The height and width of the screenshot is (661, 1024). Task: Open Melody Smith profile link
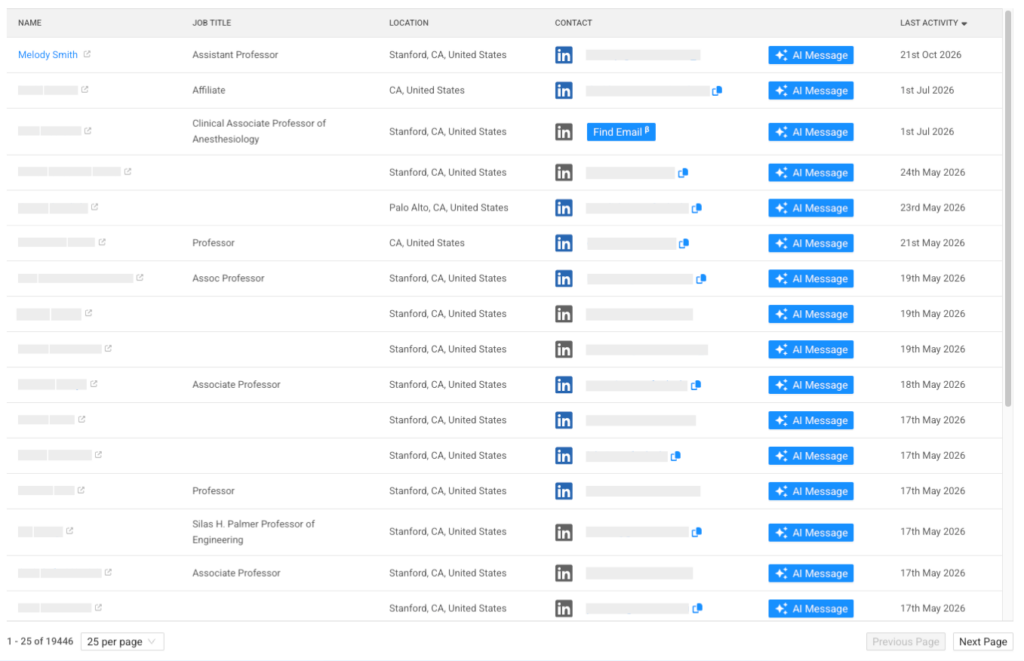(x=48, y=55)
